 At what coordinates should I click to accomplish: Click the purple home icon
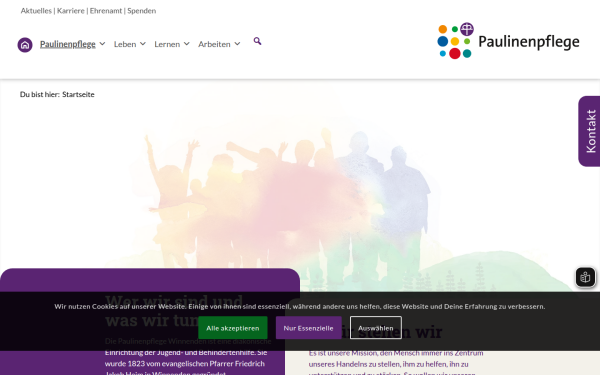pyautogui.click(x=25, y=45)
